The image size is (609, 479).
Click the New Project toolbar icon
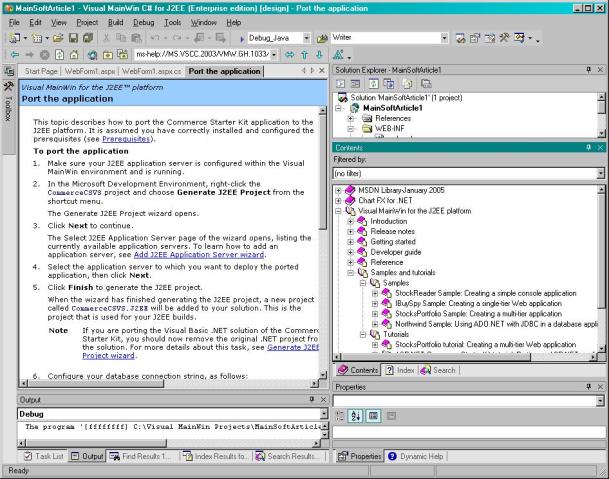pyautogui.click(x=15, y=38)
